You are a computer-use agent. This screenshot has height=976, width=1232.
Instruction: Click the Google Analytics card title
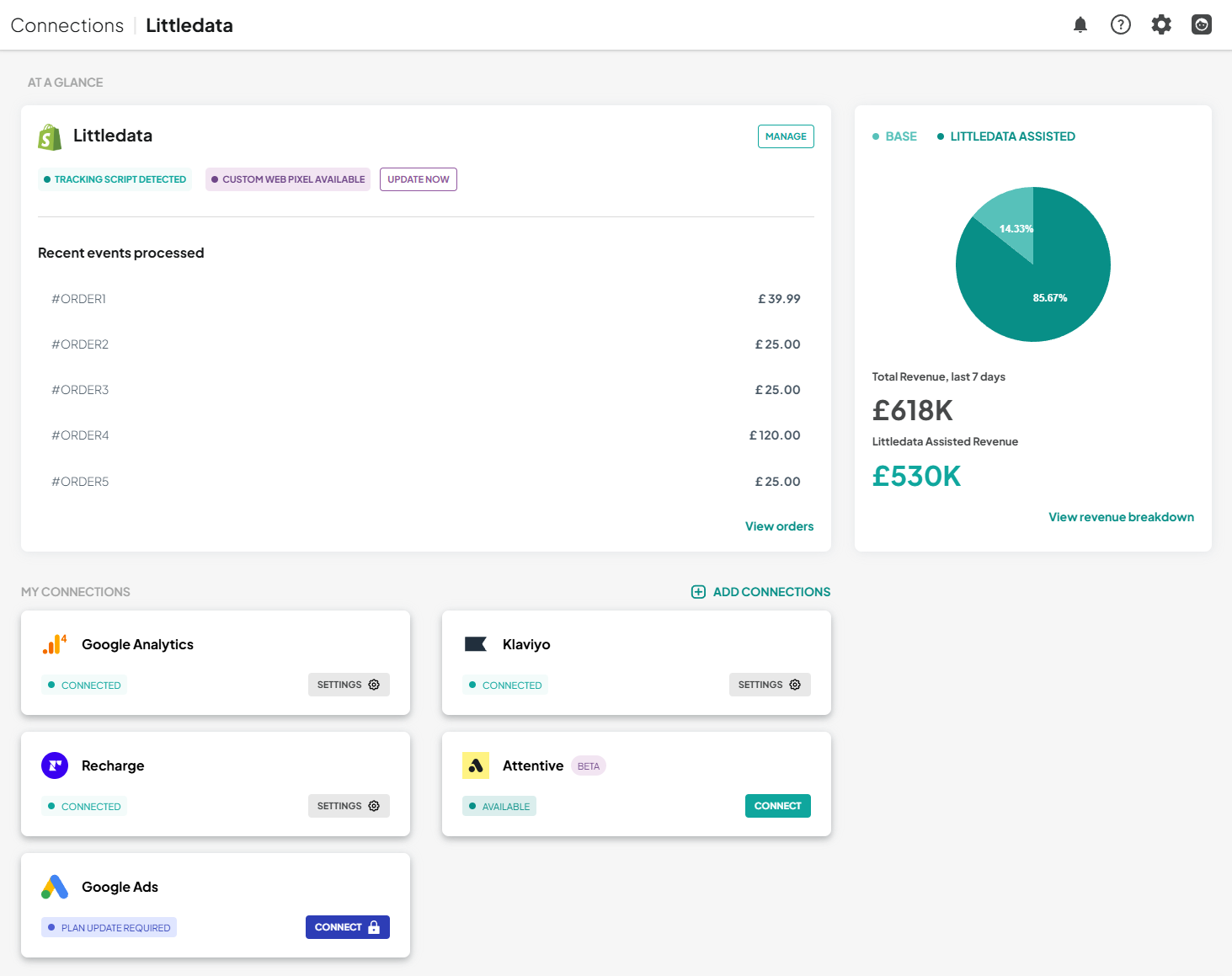(x=137, y=644)
